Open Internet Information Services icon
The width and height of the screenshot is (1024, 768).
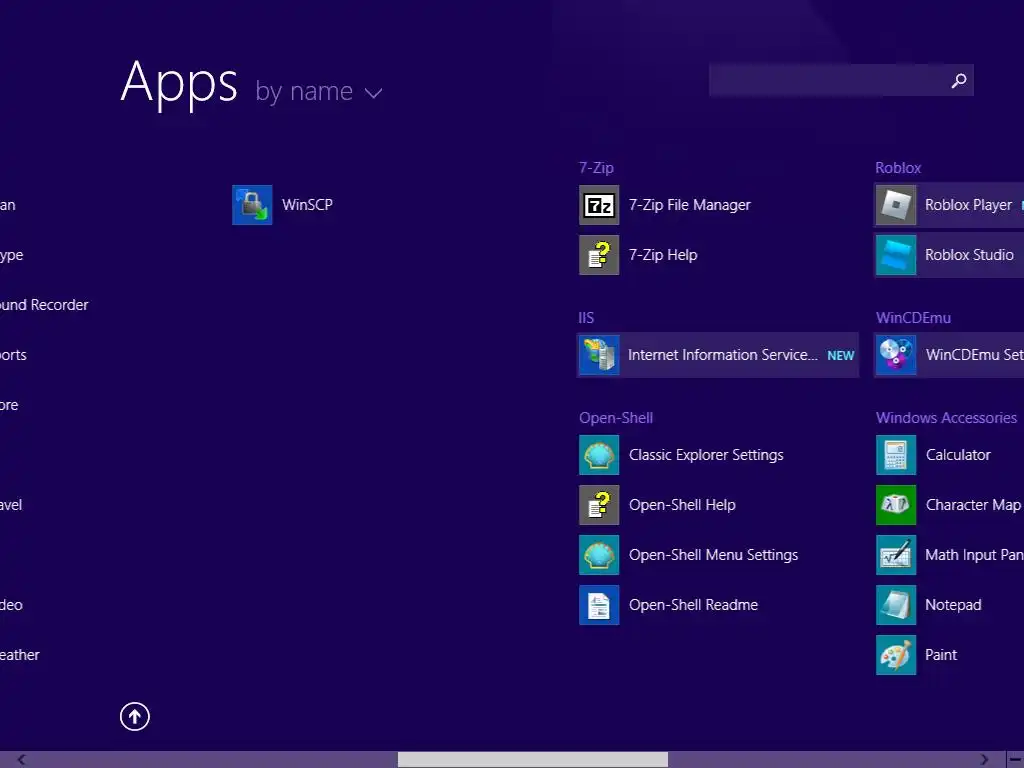pos(599,355)
